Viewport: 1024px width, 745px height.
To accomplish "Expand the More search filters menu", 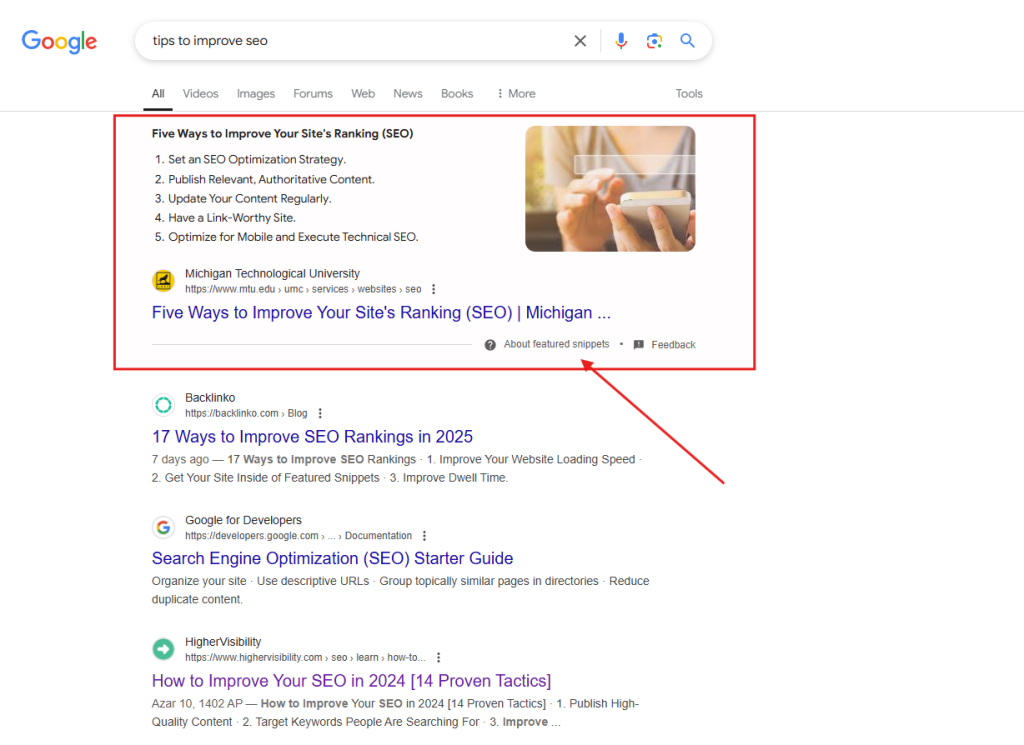I will point(516,93).
